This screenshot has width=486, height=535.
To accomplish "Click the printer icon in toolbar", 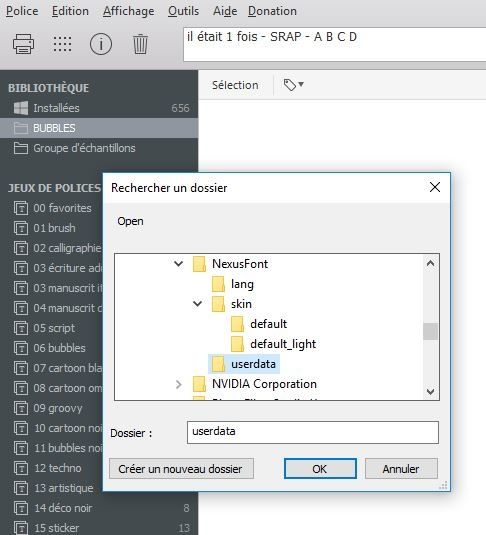I will (23, 44).
